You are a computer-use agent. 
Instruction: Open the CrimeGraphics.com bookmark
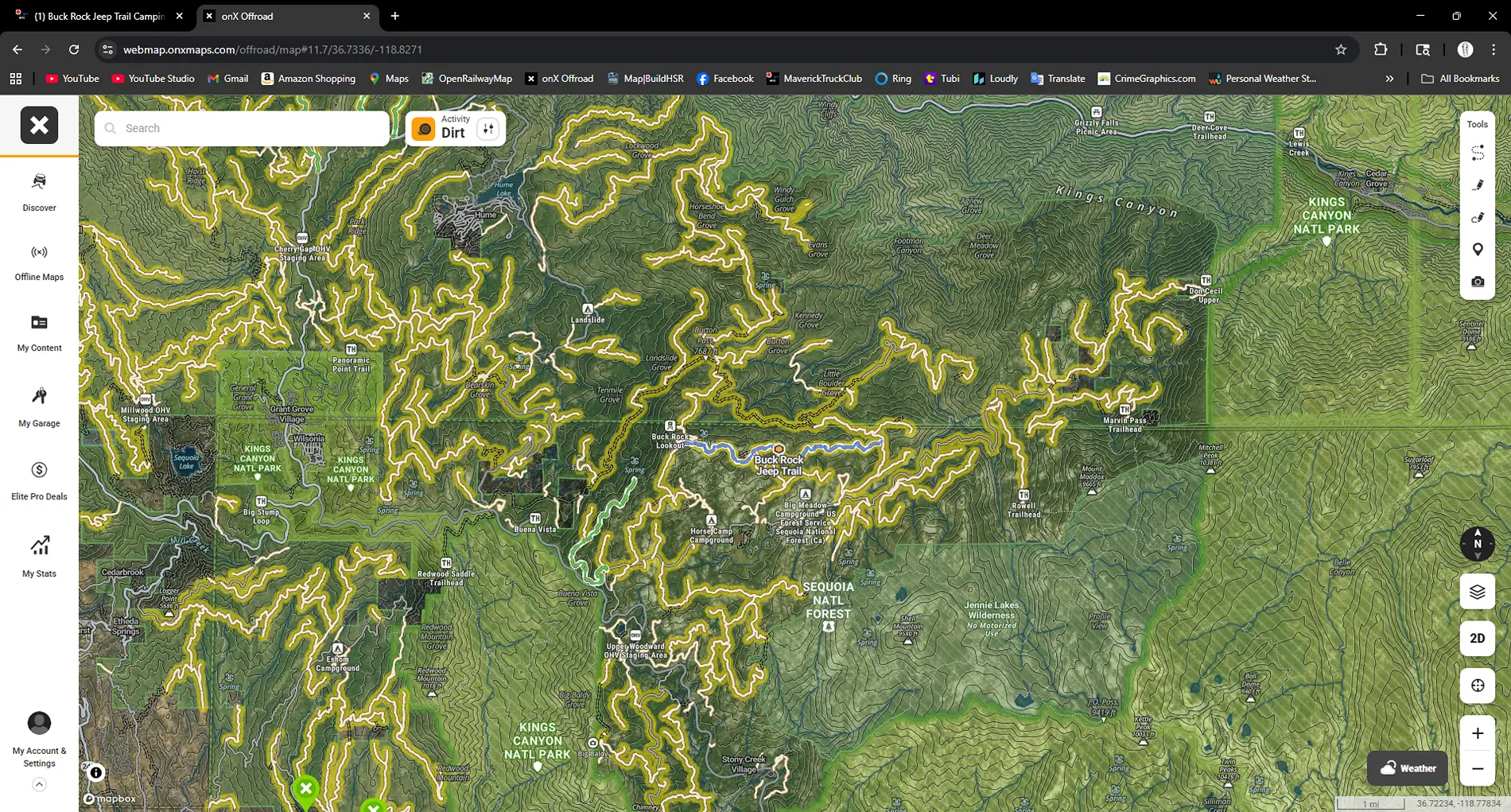tap(1147, 79)
